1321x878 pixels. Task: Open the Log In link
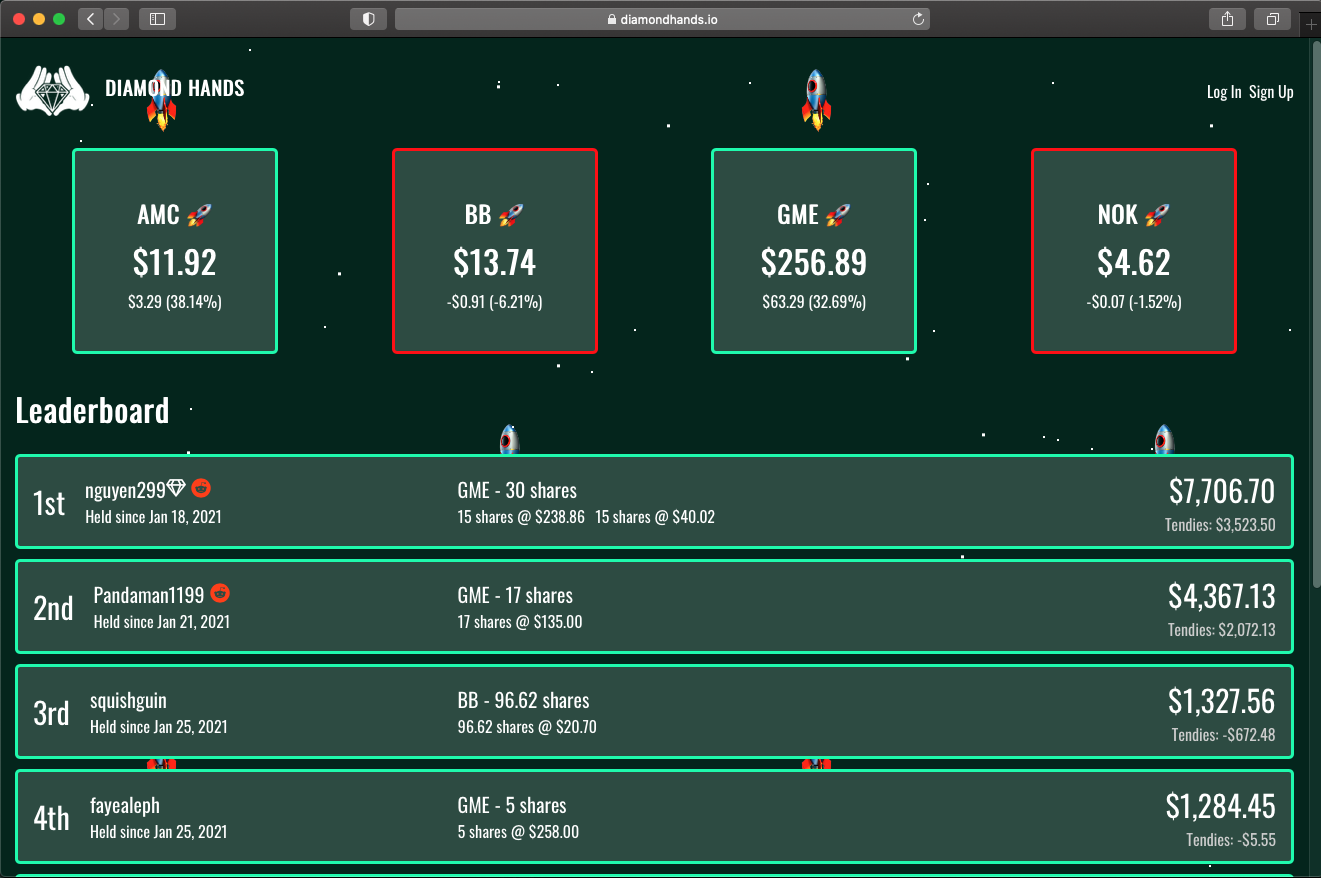pyautogui.click(x=1224, y=92)
